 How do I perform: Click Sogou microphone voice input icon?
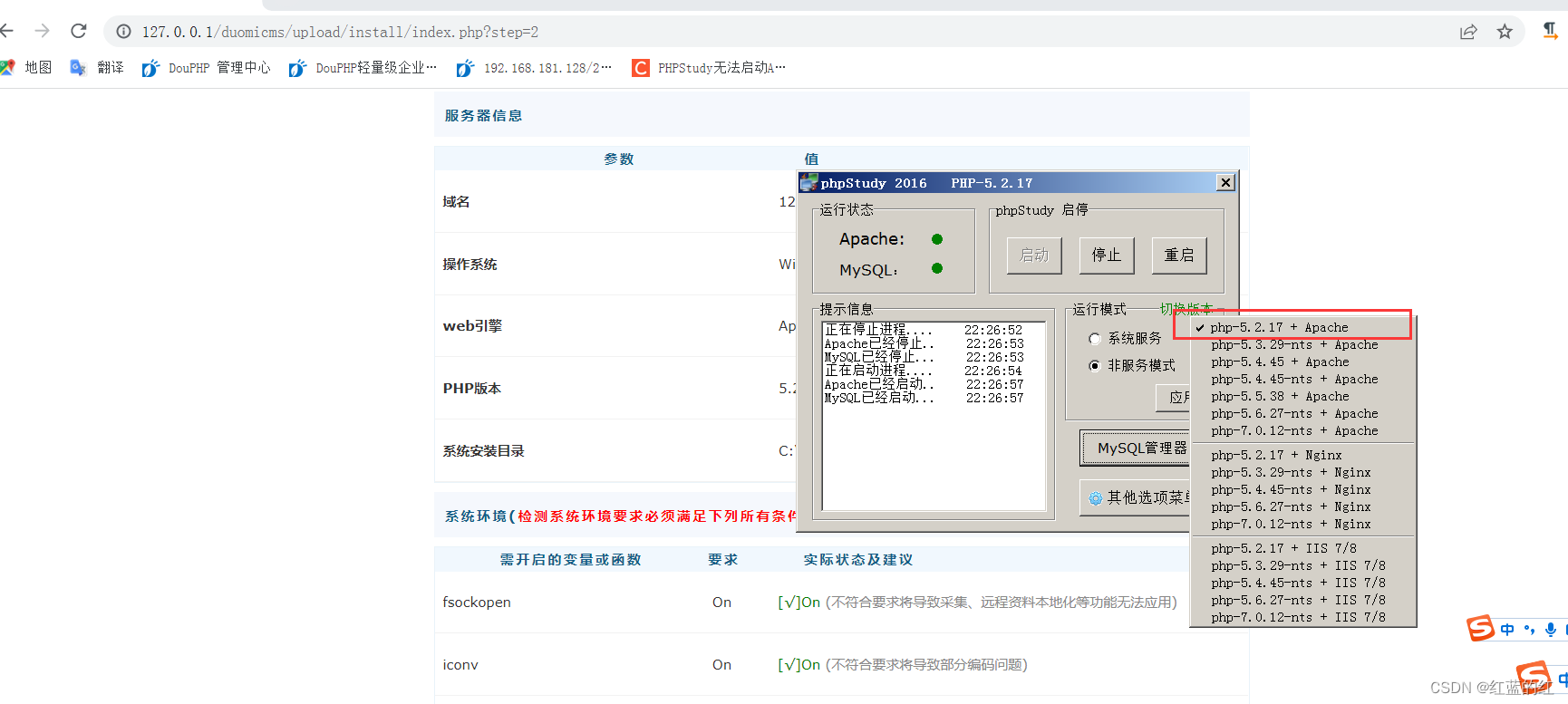[1551, 630]
